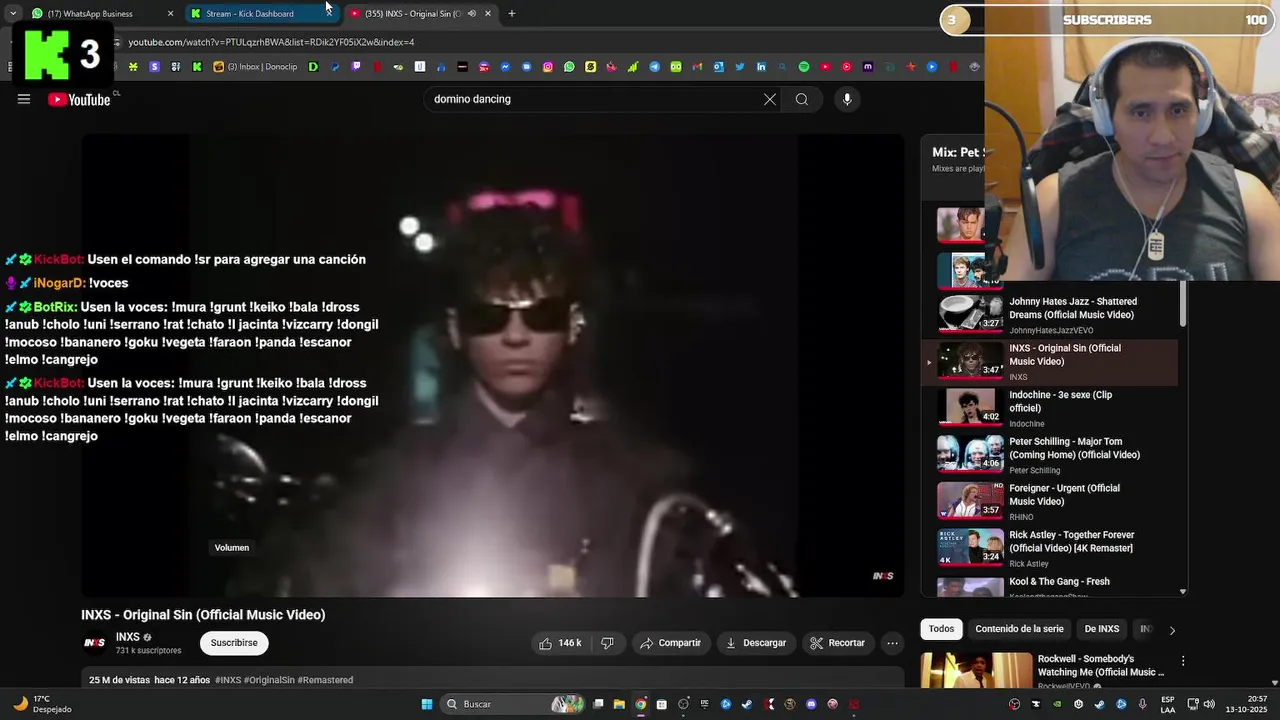Open Twitter bookmark in bookmarks bar
1280x720 pixels.
[740, 67]
